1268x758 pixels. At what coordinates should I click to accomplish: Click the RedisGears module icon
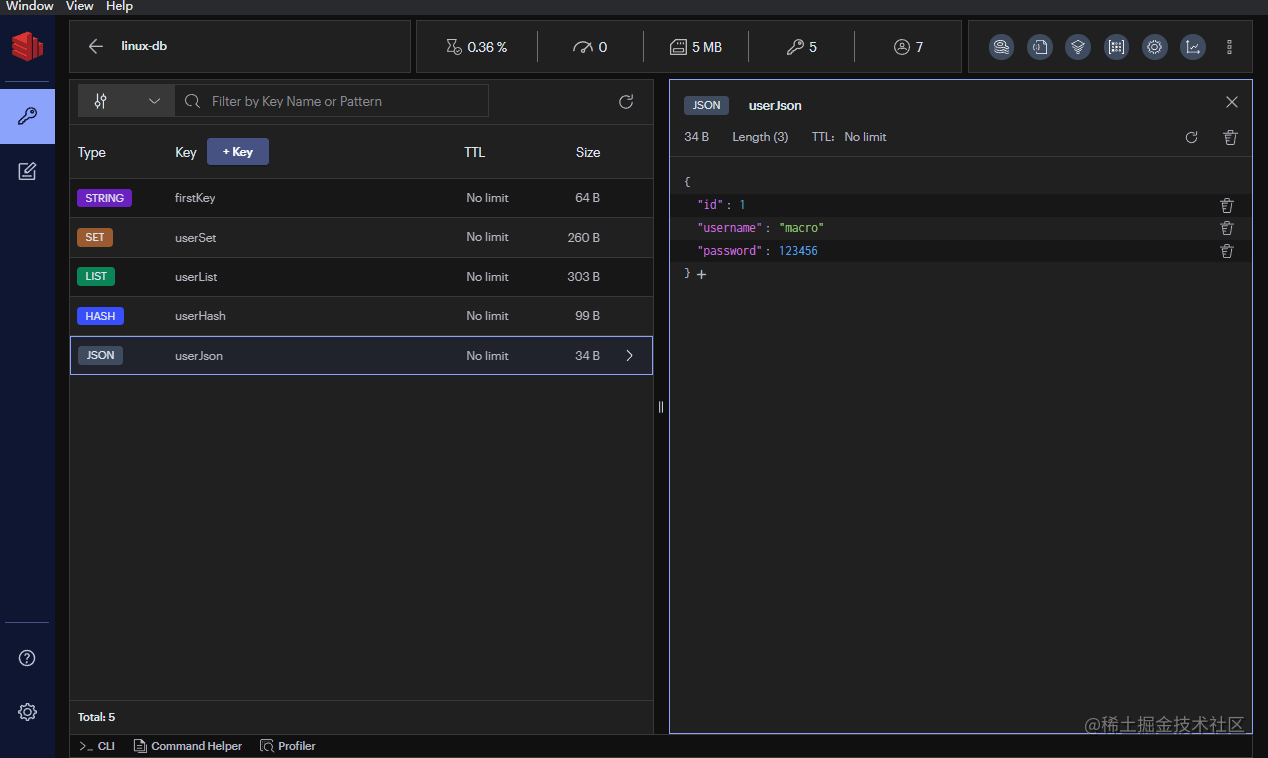click(x=1155, y=47)
